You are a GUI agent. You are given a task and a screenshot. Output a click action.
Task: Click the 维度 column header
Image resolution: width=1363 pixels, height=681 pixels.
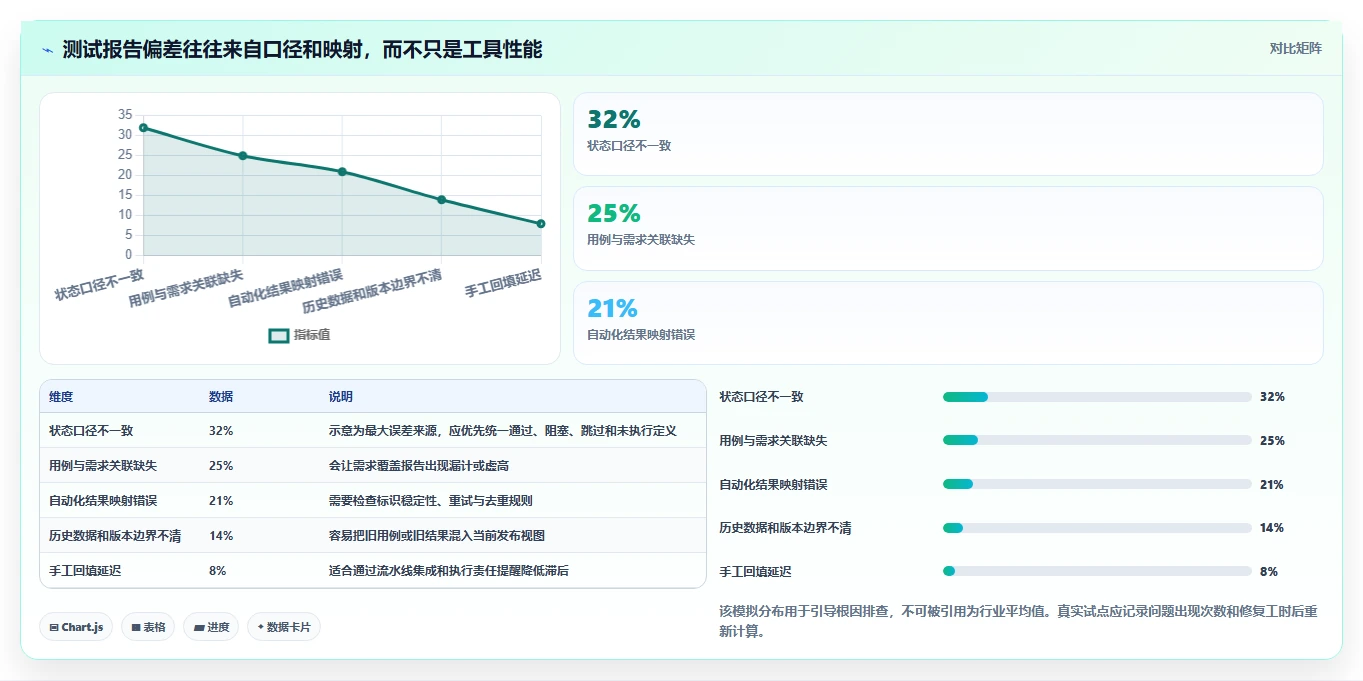[61, 397]
